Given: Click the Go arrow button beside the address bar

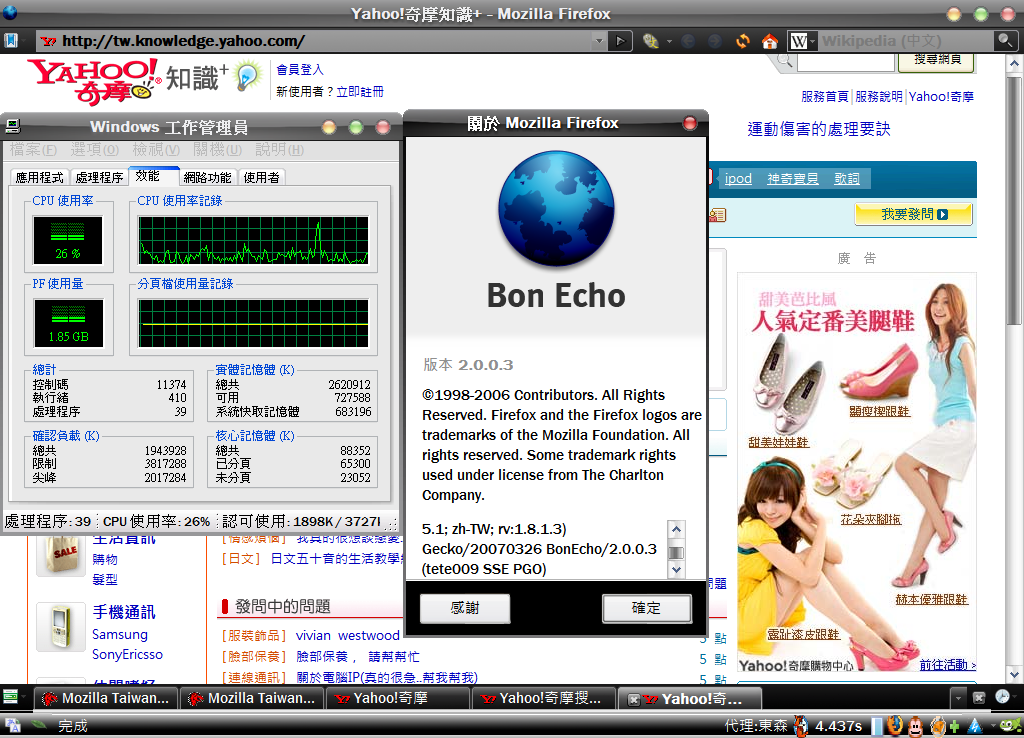Looking at the screenshot, I should (x=620, y=41).
